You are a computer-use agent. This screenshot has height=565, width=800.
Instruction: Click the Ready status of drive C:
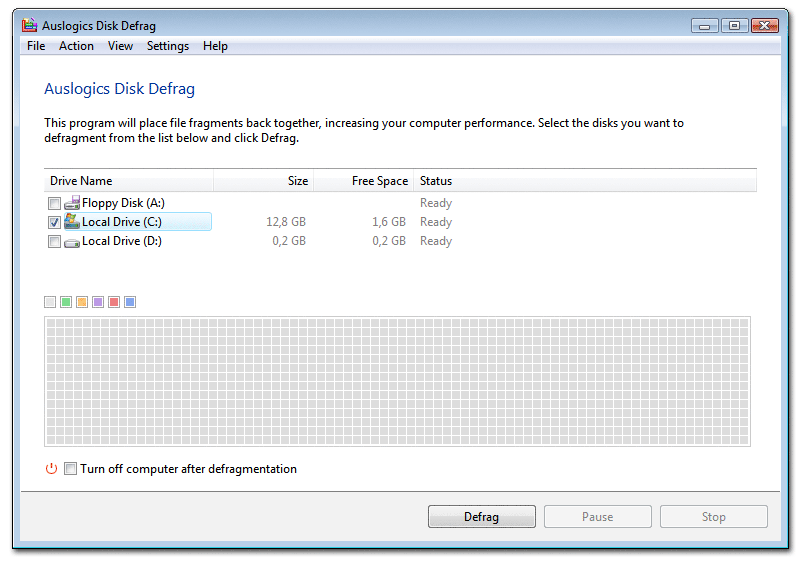(x=436, y=222)
